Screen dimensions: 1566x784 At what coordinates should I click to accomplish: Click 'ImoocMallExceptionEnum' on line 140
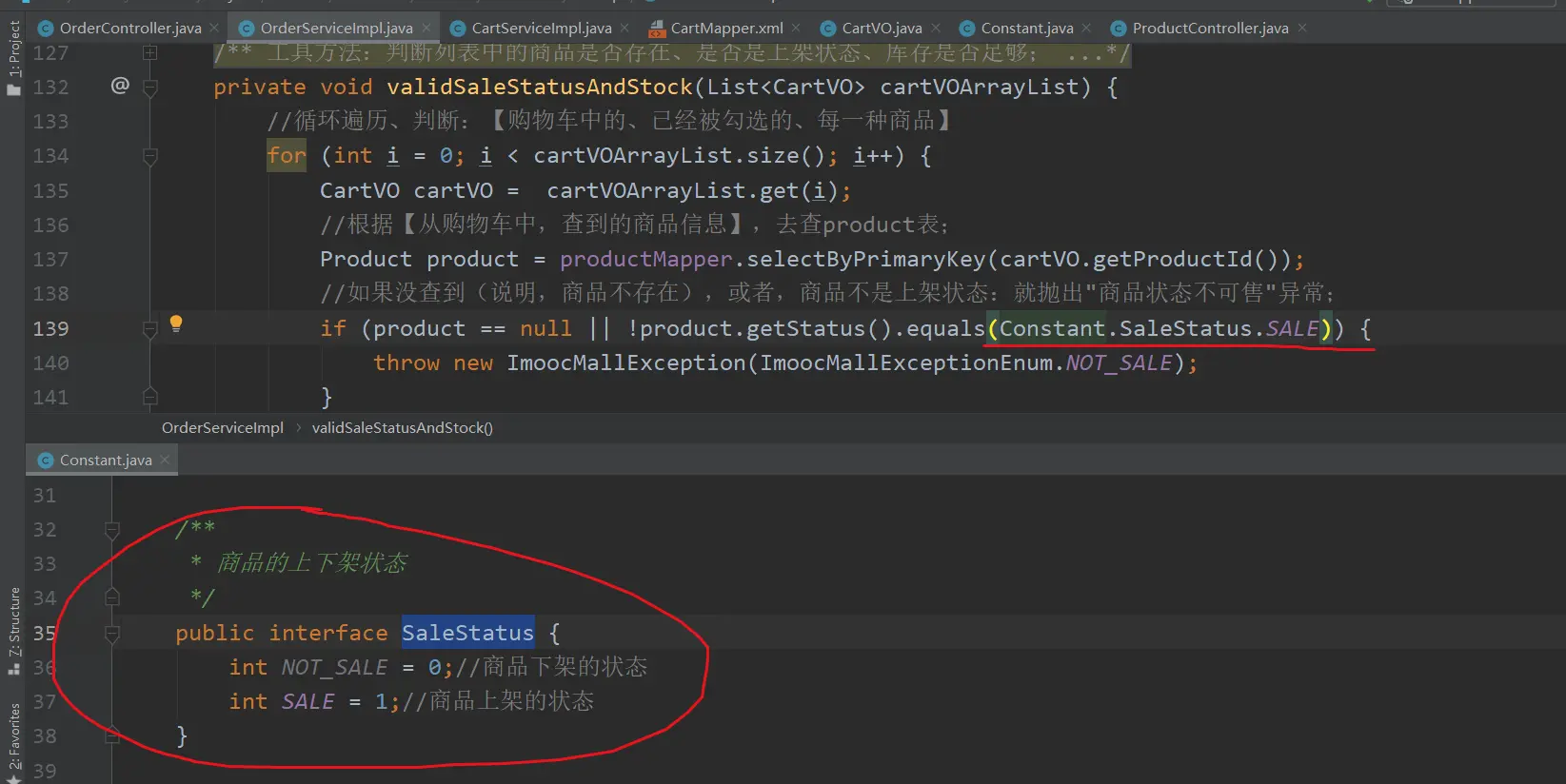tap(906, 363)
